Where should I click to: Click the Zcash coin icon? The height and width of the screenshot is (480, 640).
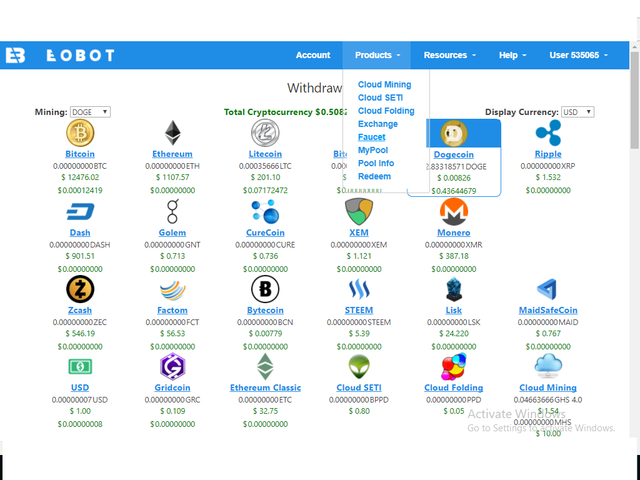80,289
